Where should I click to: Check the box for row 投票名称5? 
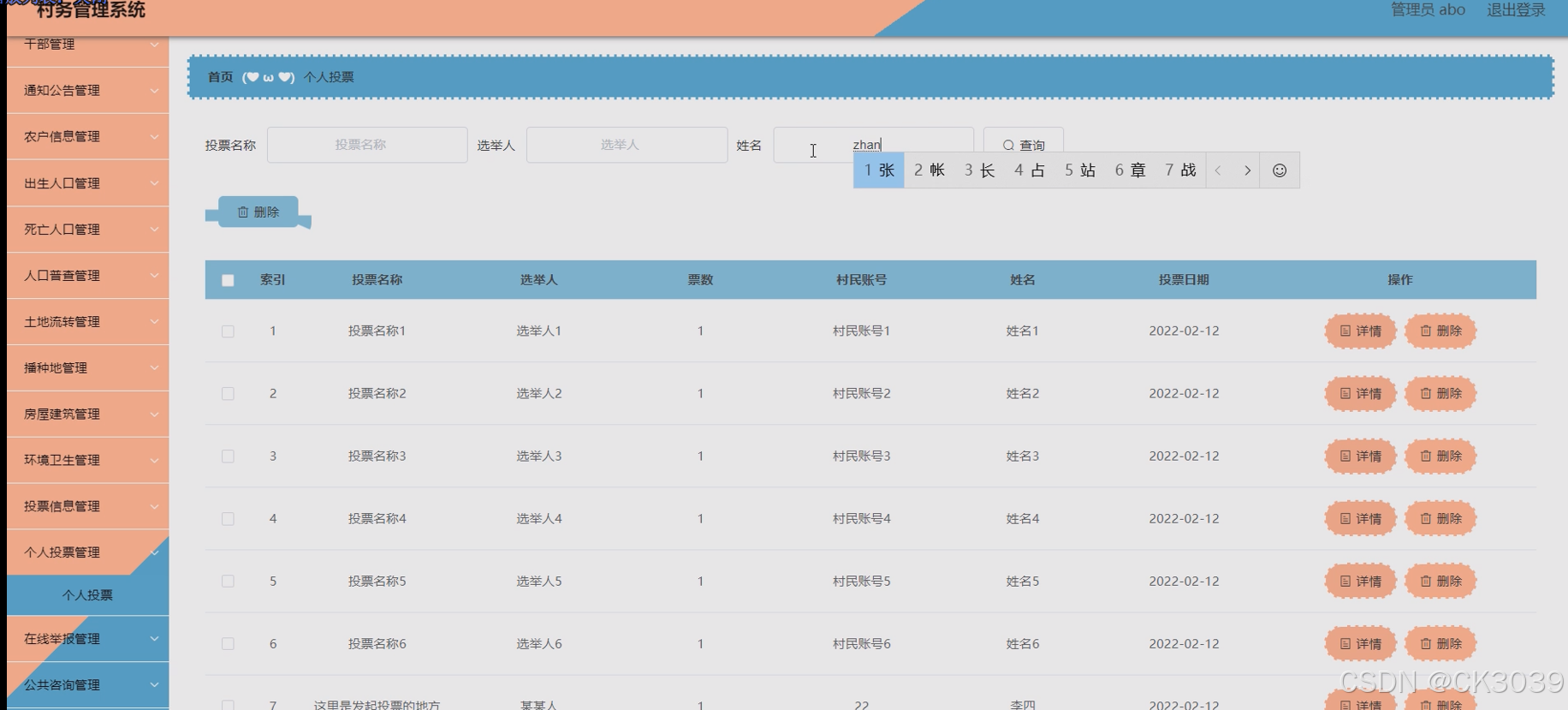228,582
